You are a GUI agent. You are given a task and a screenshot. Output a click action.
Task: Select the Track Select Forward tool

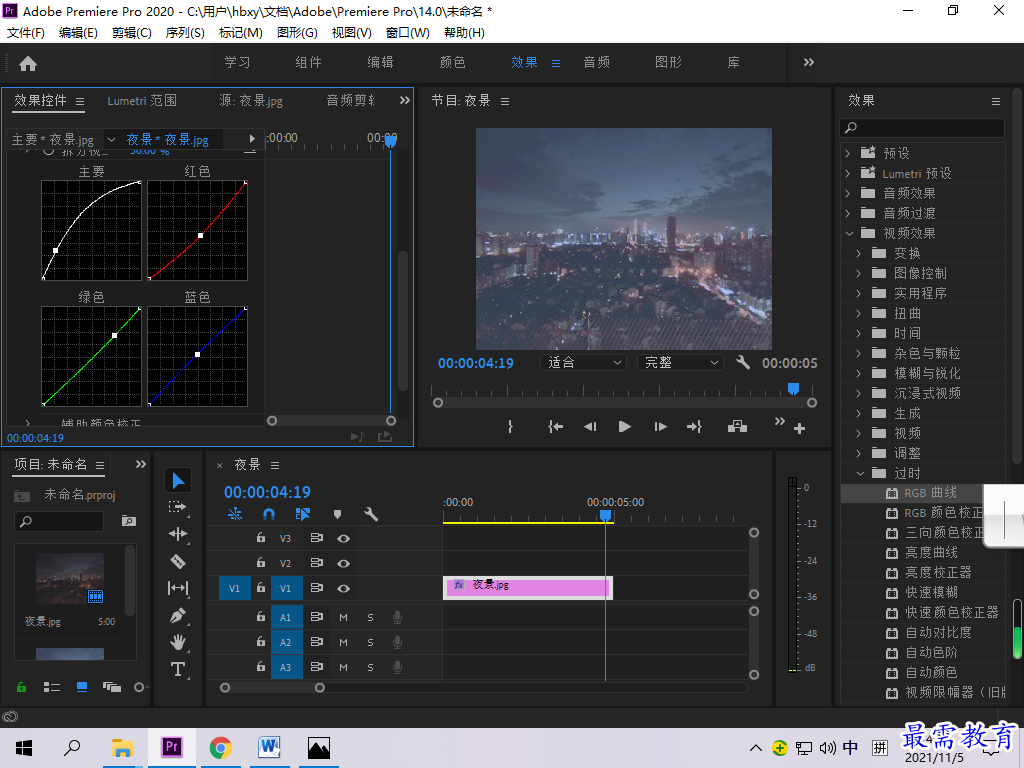click(x=177, y=507)
